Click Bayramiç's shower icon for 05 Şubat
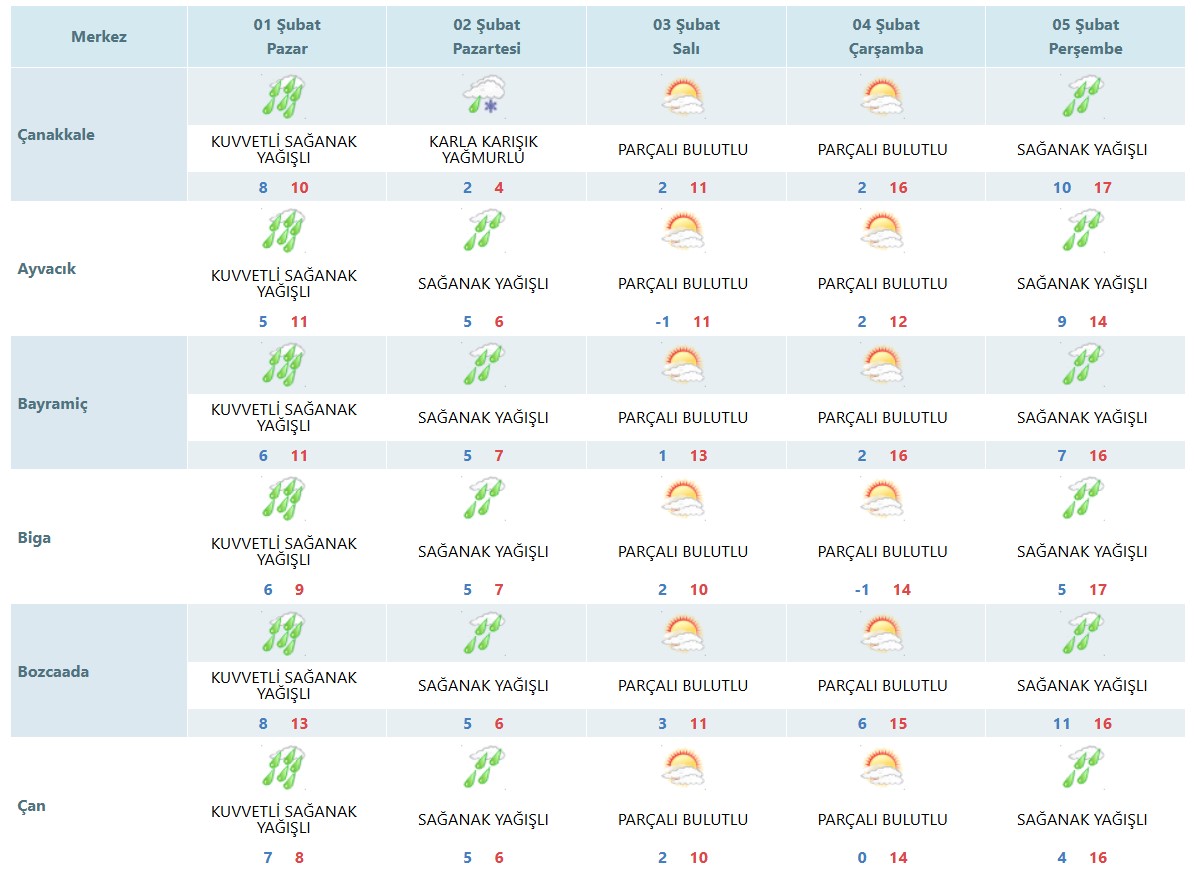This screenshot has height=872, width=1202. (1083, 365)
